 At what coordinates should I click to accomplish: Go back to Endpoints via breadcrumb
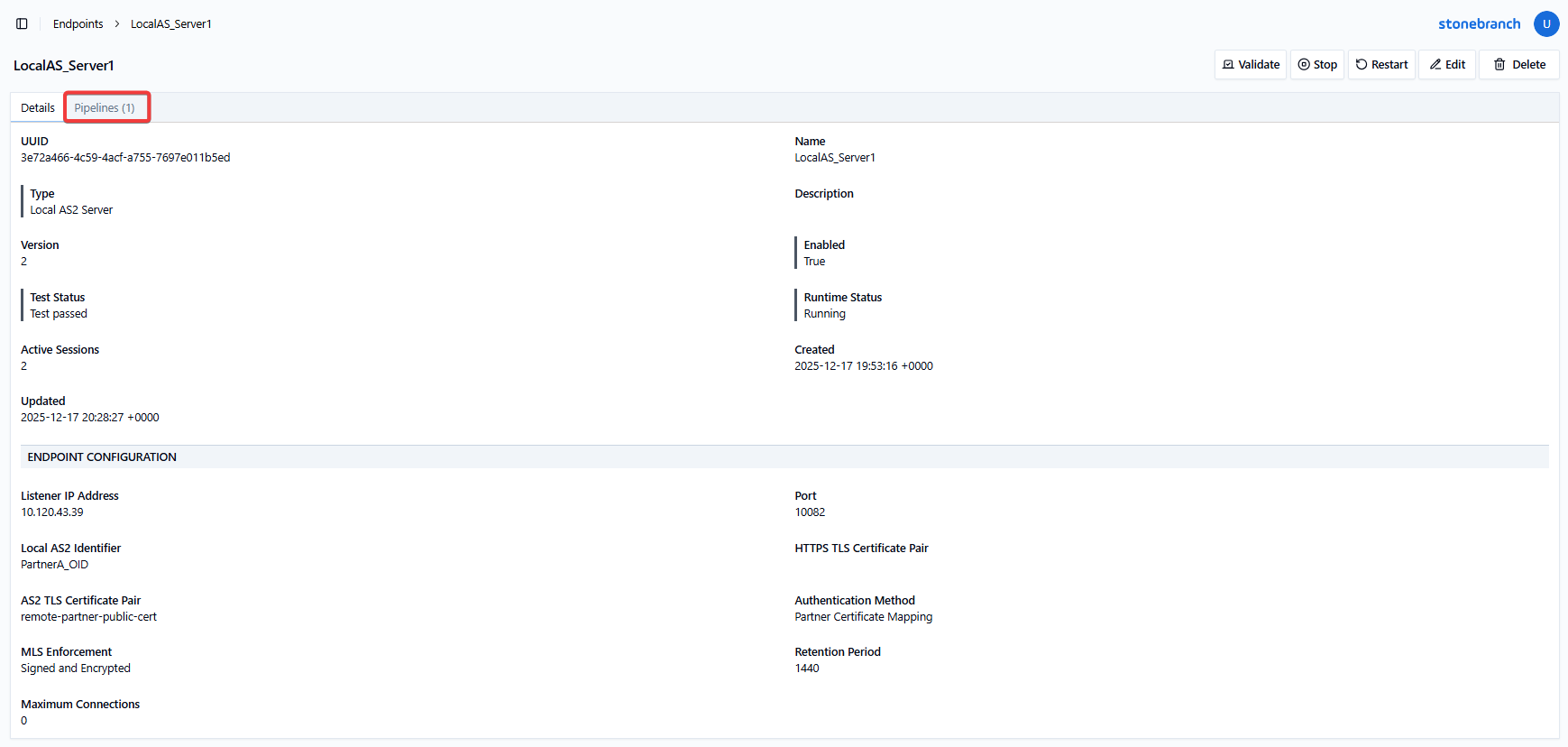coord(78,24)
